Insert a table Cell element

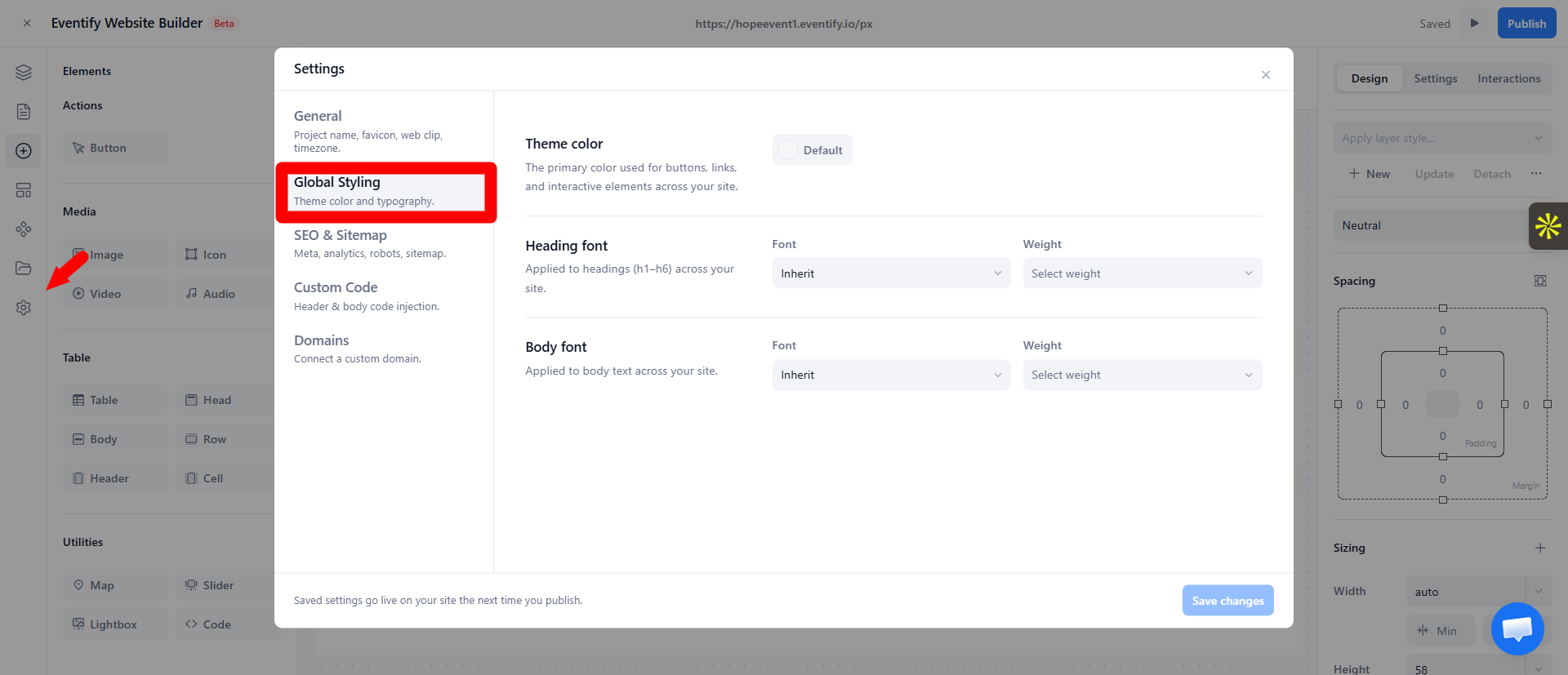(225, 478)
